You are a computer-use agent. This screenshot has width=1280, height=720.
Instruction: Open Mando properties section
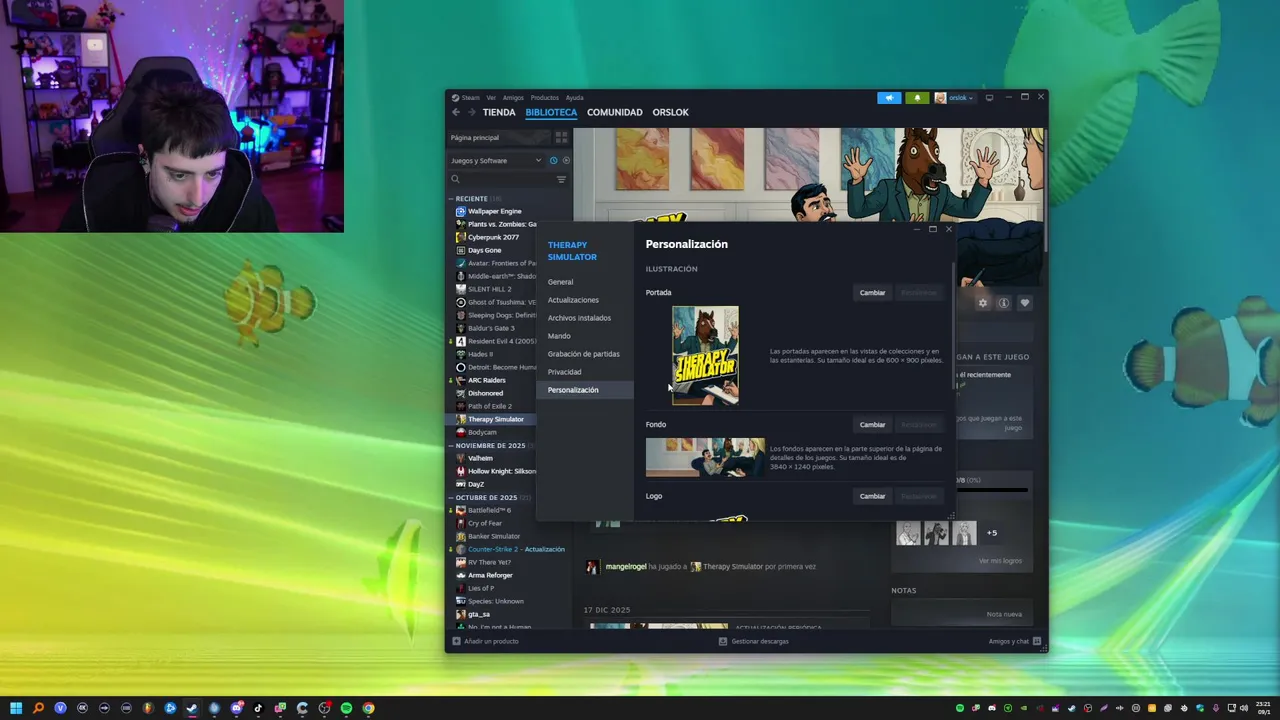[585, 336]
